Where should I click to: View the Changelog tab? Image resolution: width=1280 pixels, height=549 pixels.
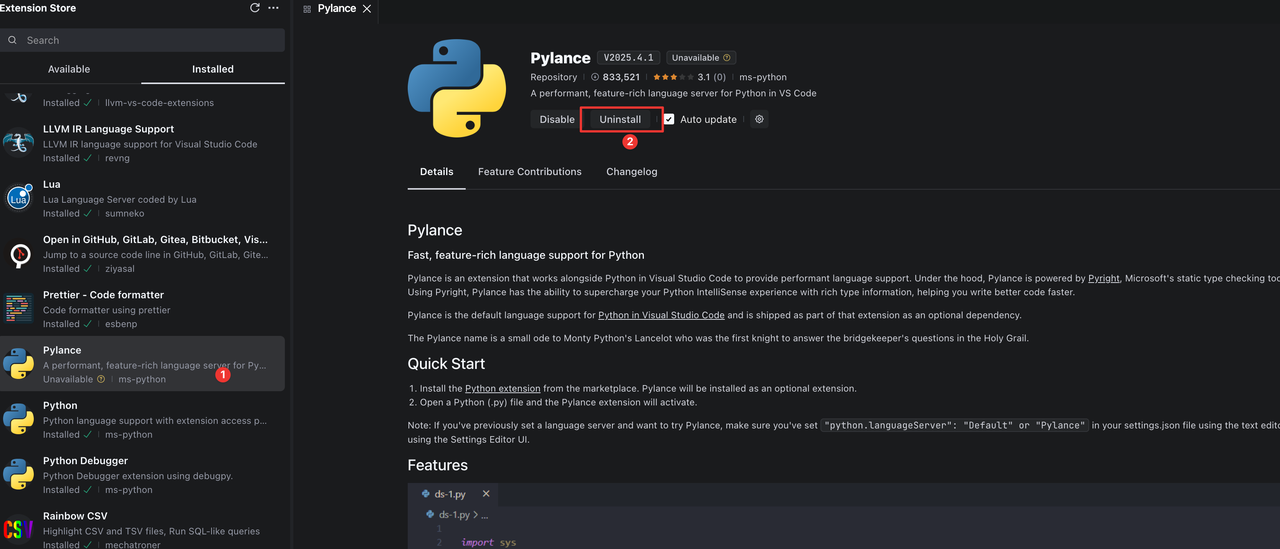pyautogui.click(x=631, y=172)
